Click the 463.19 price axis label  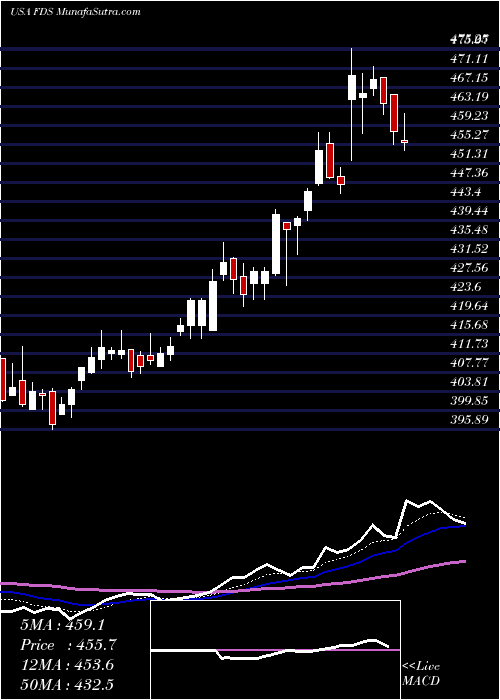[468, 96]
